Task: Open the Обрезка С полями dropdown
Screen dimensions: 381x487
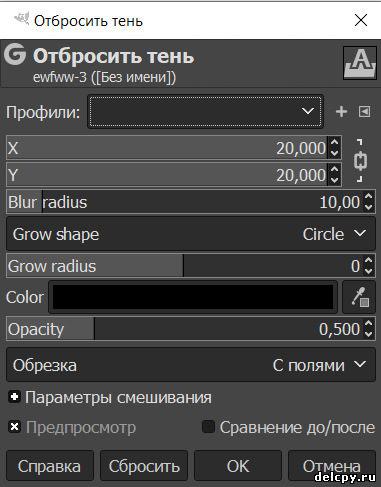Action: pyautogui.click(x=191, y=365)
